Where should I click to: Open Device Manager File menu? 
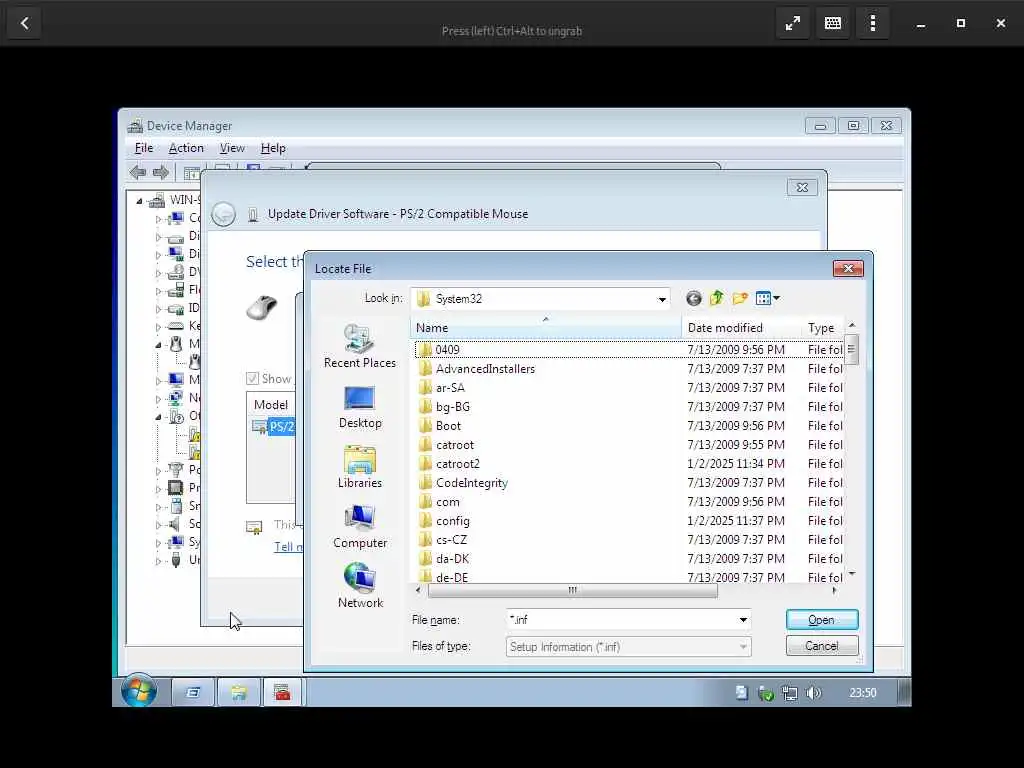[x=144, y=148]
